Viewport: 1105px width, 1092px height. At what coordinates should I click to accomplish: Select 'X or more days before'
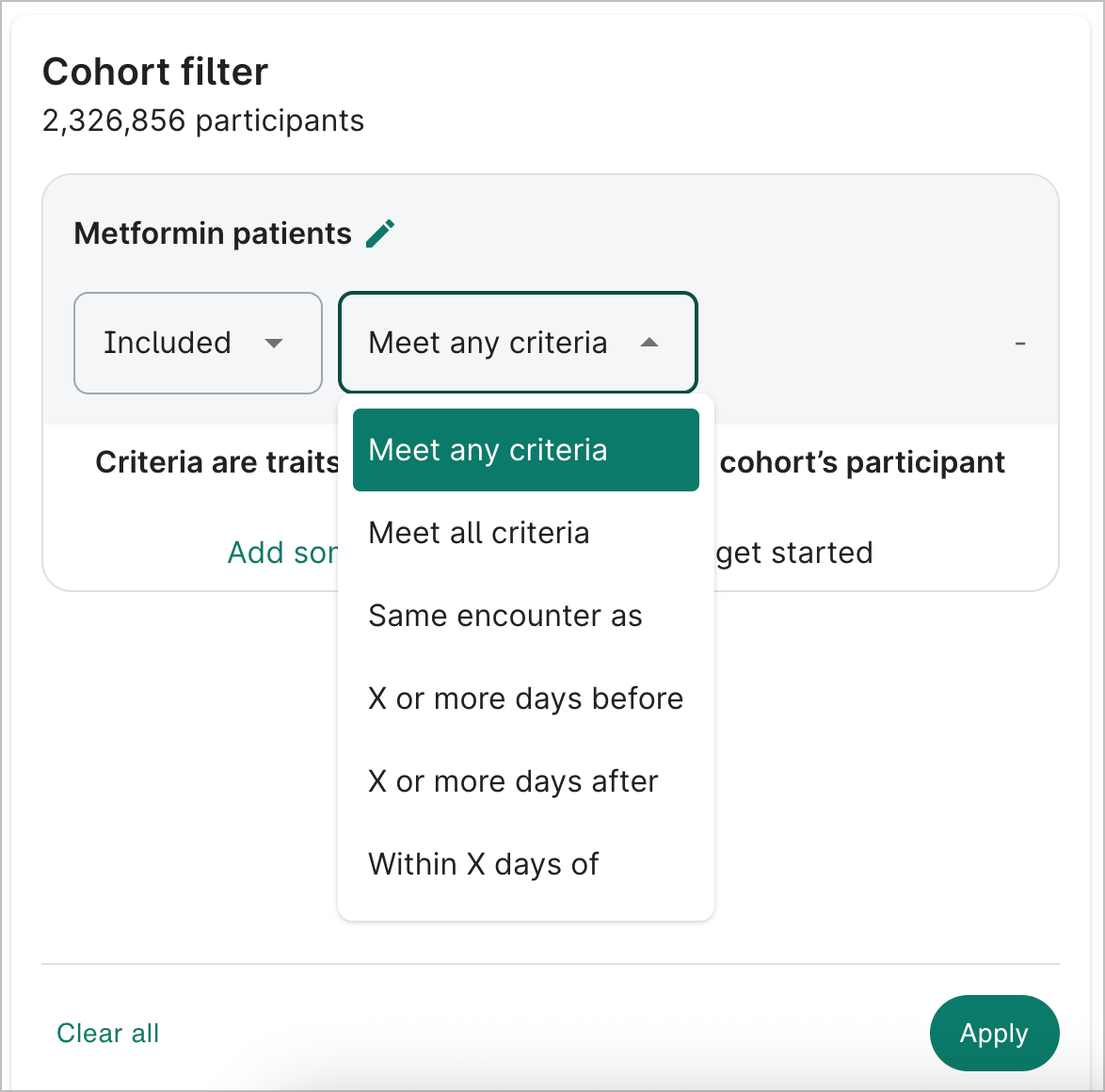pyautogui.click(x=525, y=699)
